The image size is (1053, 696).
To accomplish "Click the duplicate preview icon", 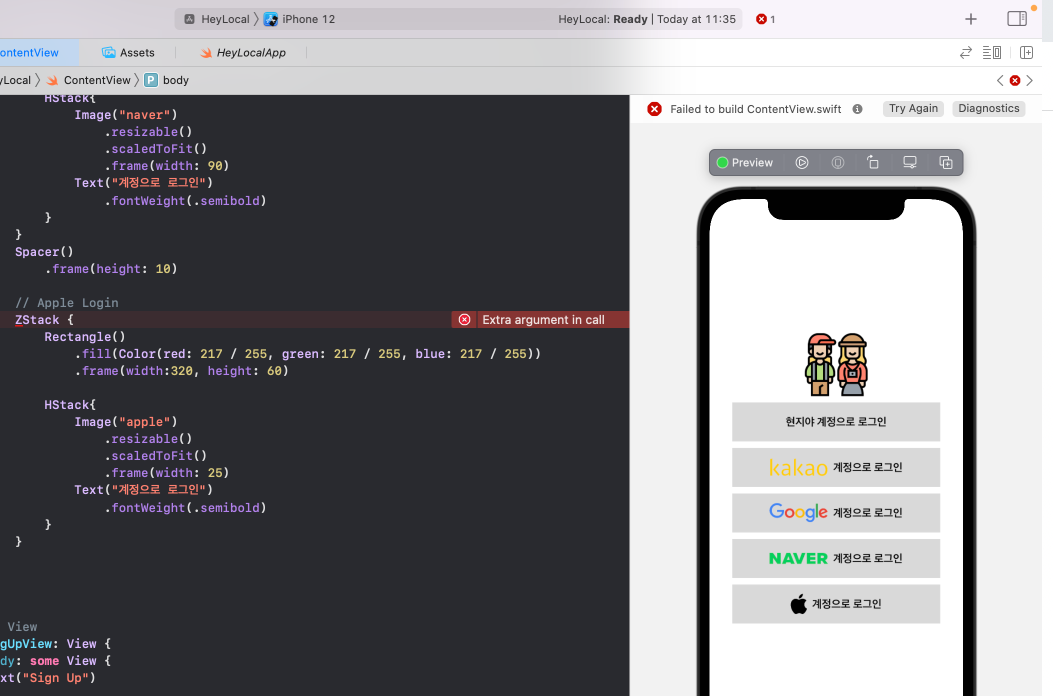I will point(946,163).
